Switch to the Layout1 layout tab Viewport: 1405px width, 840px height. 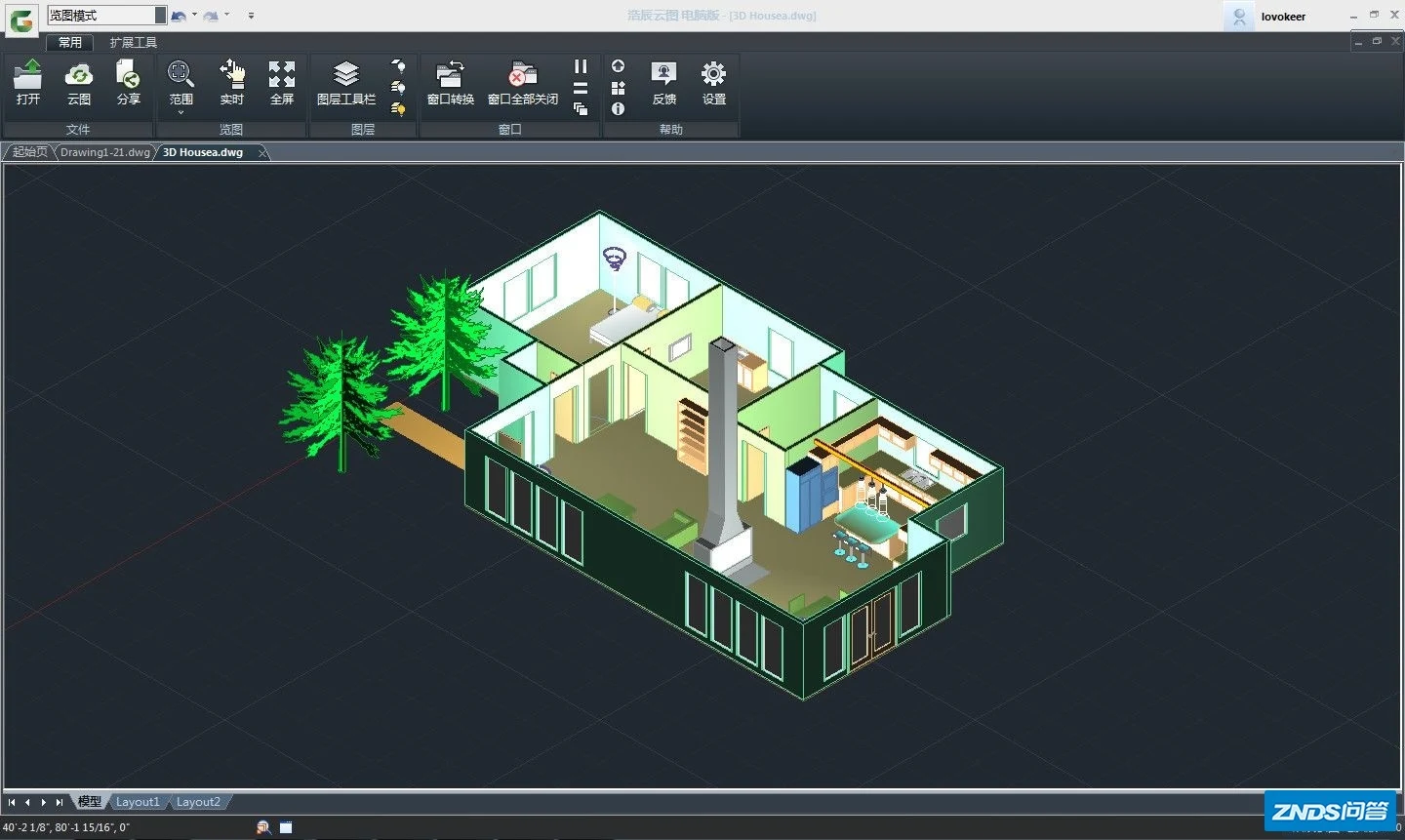pos(138,801)
